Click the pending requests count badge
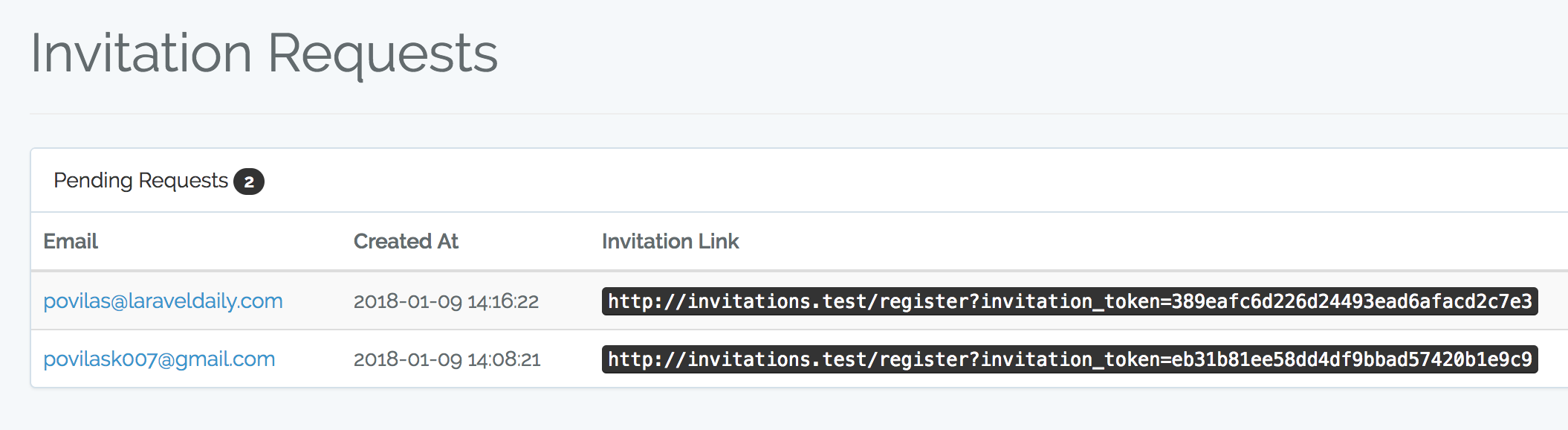This screenshot has width=1568, height=430. [x=249, y=182]
